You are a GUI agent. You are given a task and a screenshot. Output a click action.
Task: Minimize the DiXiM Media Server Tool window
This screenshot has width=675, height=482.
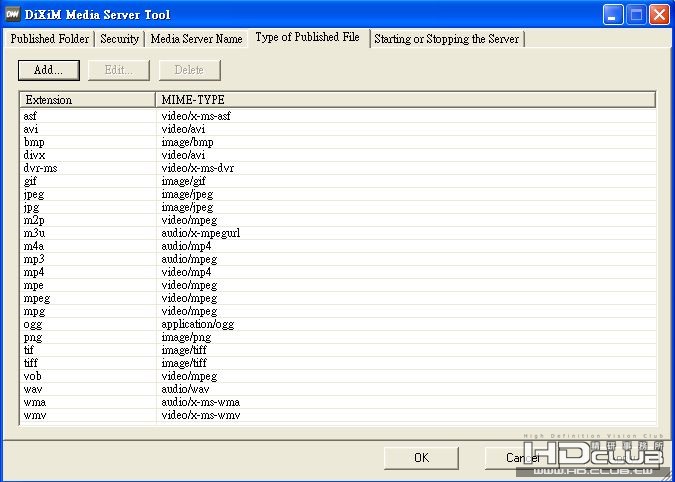point(612,15)
